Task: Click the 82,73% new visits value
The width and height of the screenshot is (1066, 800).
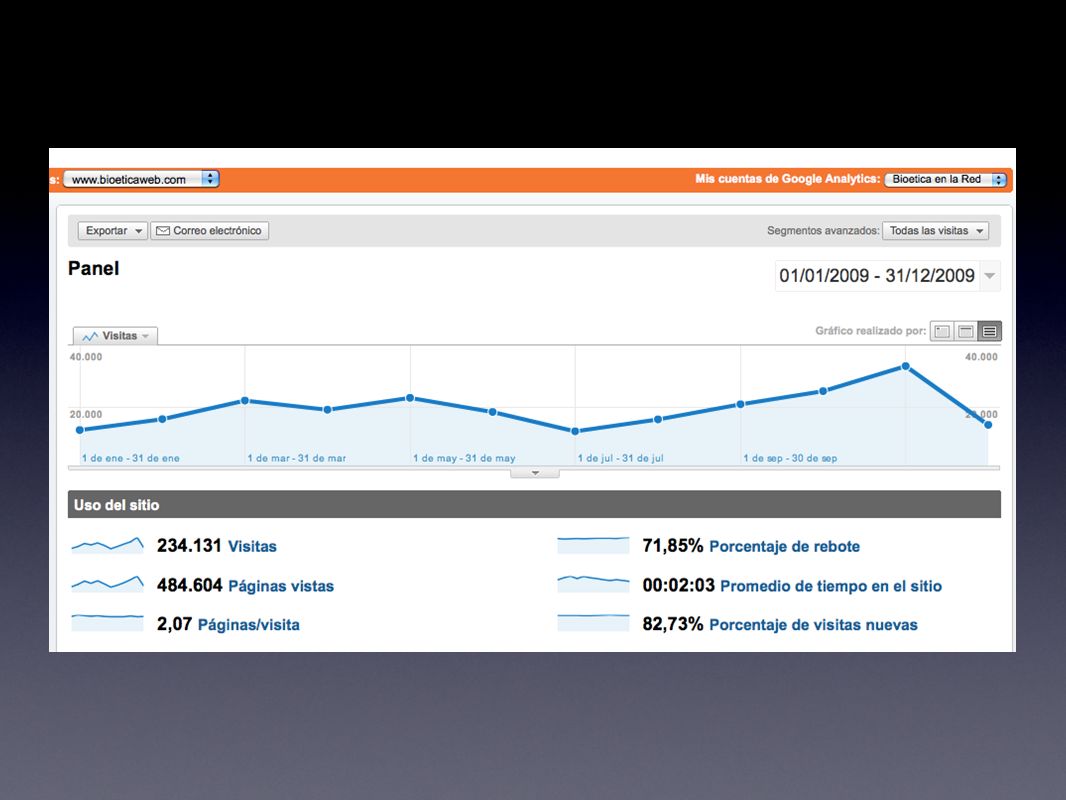Action: click(672, 624)
